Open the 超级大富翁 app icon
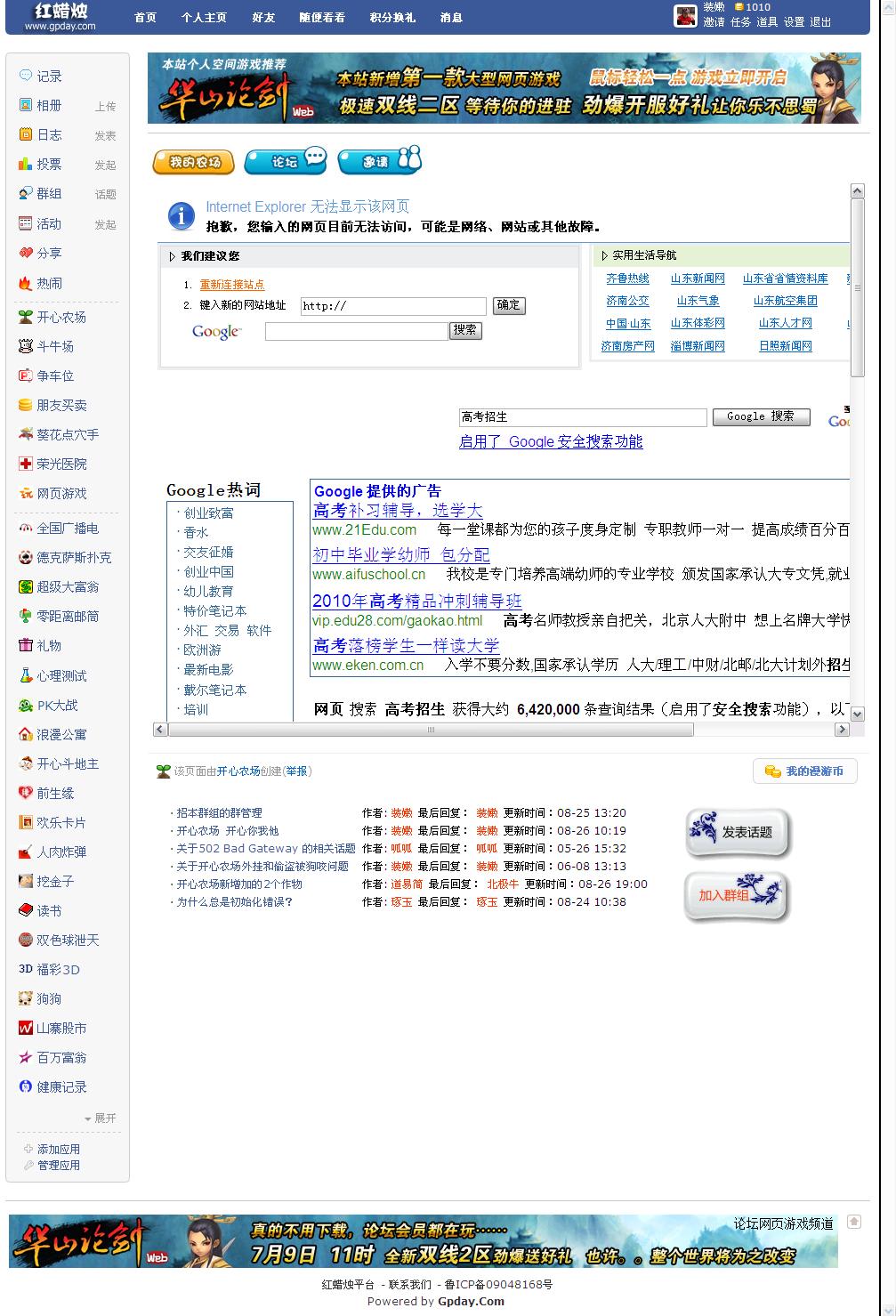 click(26, 586)
